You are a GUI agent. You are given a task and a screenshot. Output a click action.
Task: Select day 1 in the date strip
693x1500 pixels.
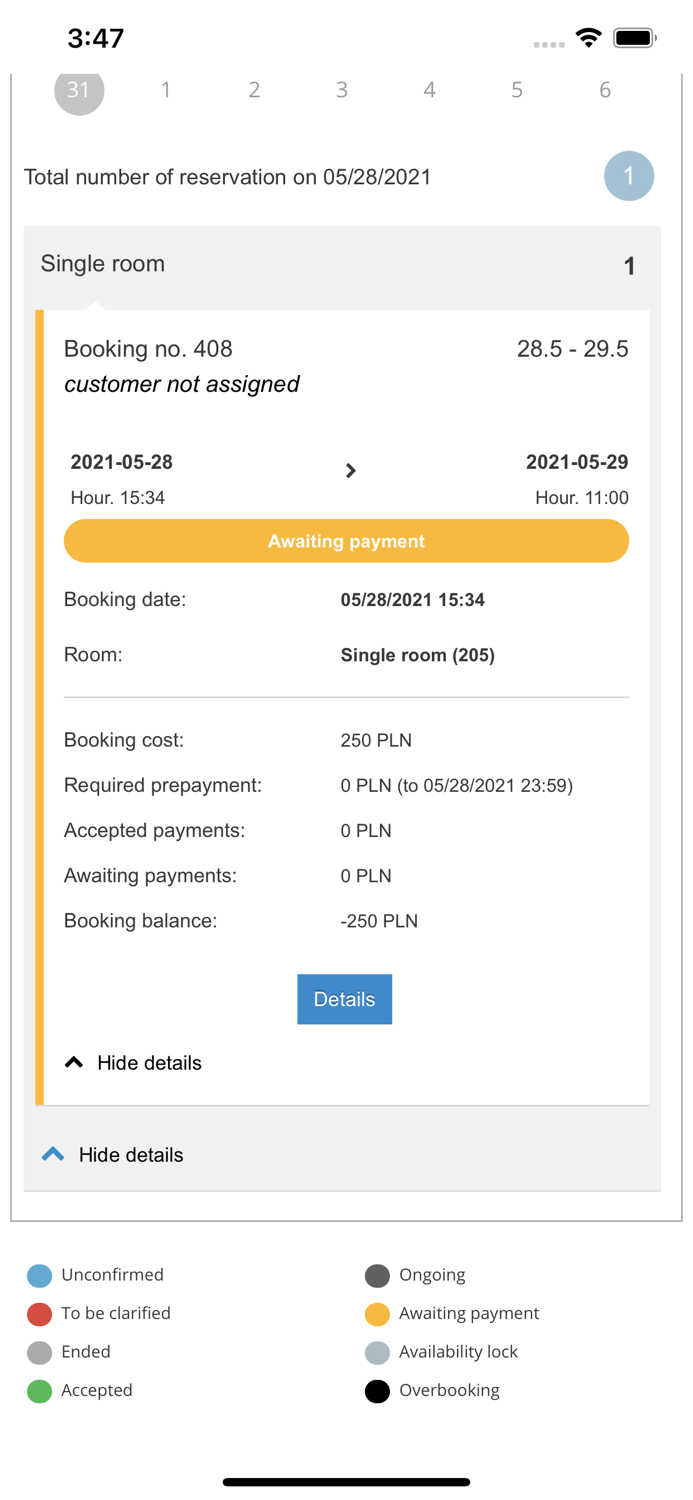click(x=166, y=90)
